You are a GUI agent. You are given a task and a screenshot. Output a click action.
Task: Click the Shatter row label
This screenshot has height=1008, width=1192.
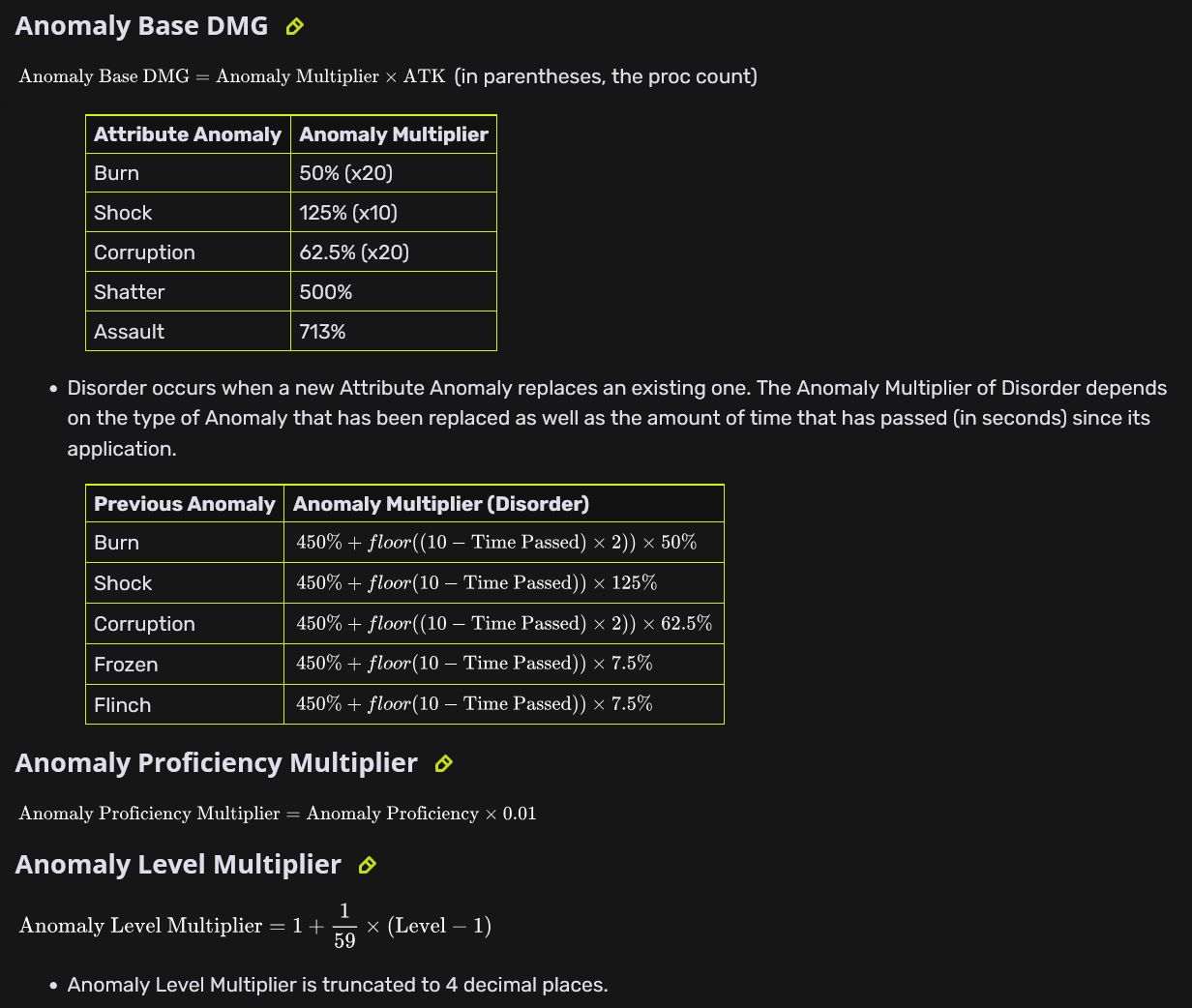click(129, 292)
